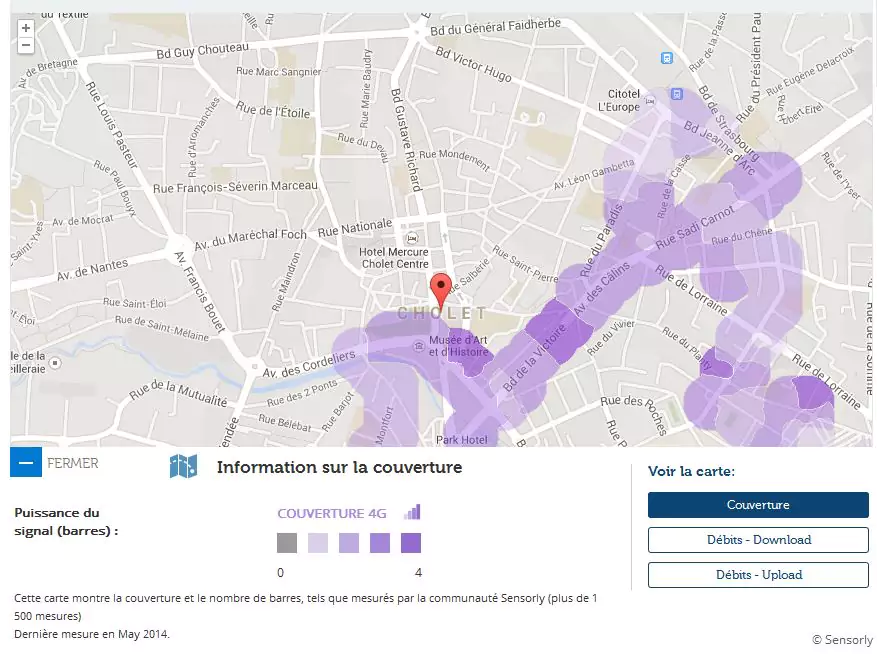Pick the darkest purple four-bars swatch
This screenshot has width=877, height=662.
(411, 543)
